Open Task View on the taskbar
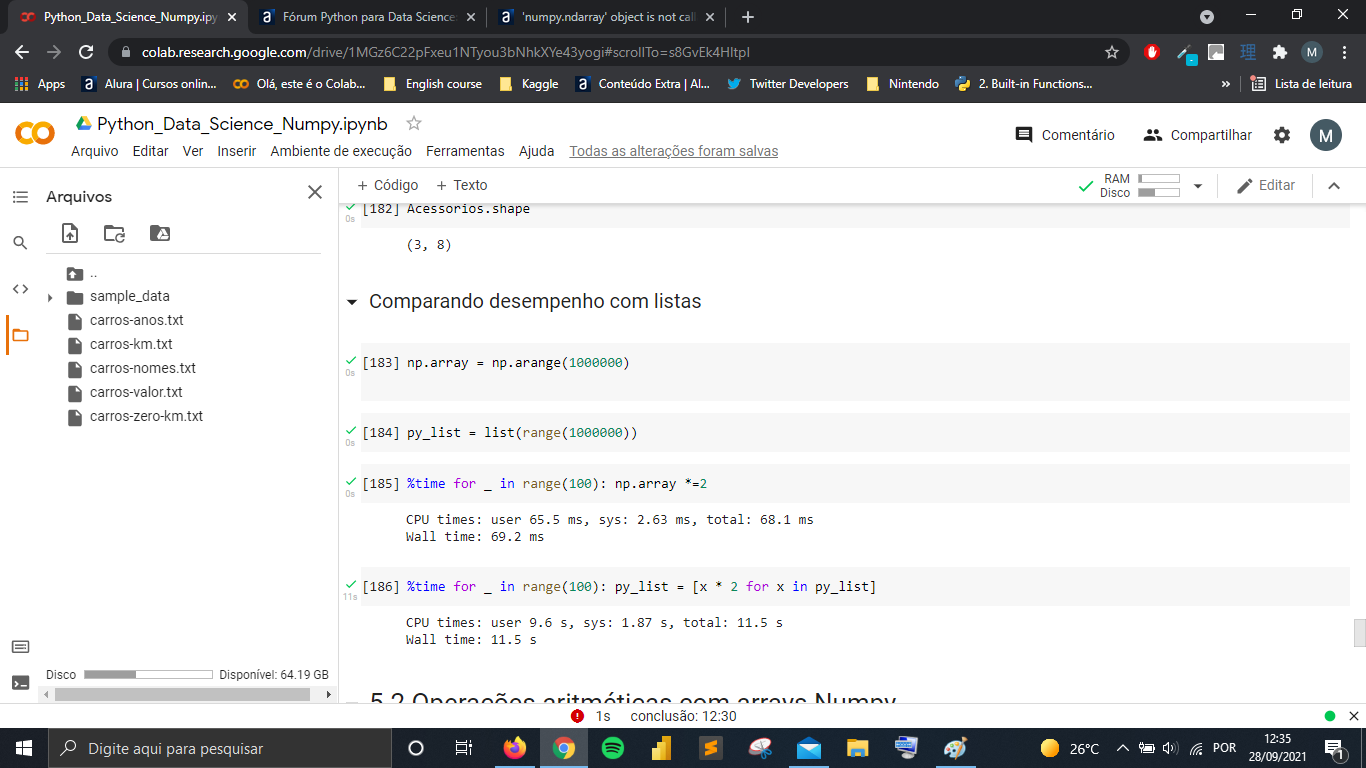This screenshot has width=1366, height=768. (464, 748)
